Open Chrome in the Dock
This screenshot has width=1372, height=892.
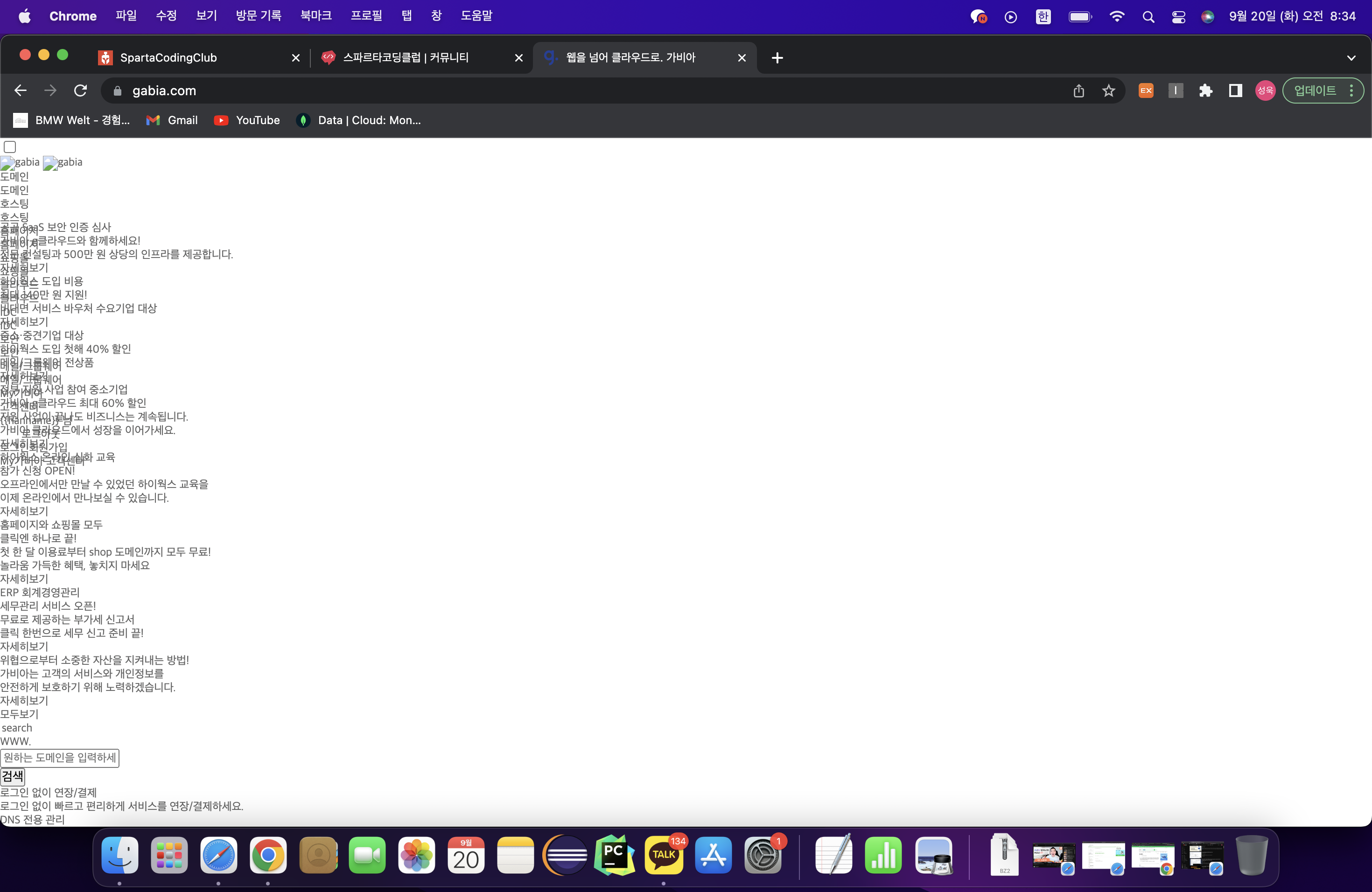point(268,855)
